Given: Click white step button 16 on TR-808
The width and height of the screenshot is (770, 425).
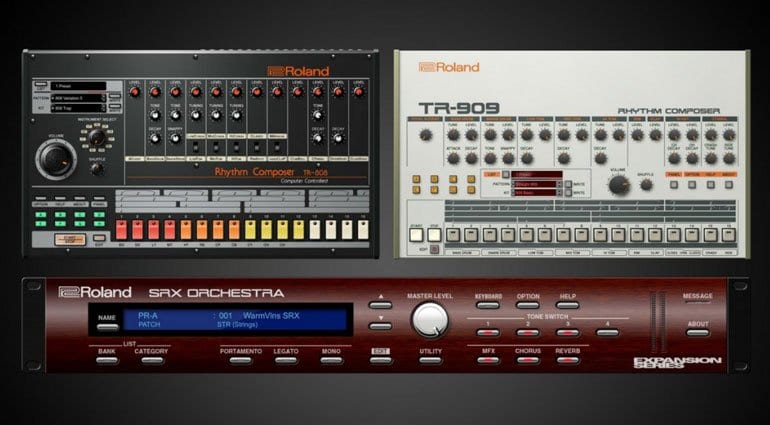Looking at the screenshot, I should pos(363,230).
